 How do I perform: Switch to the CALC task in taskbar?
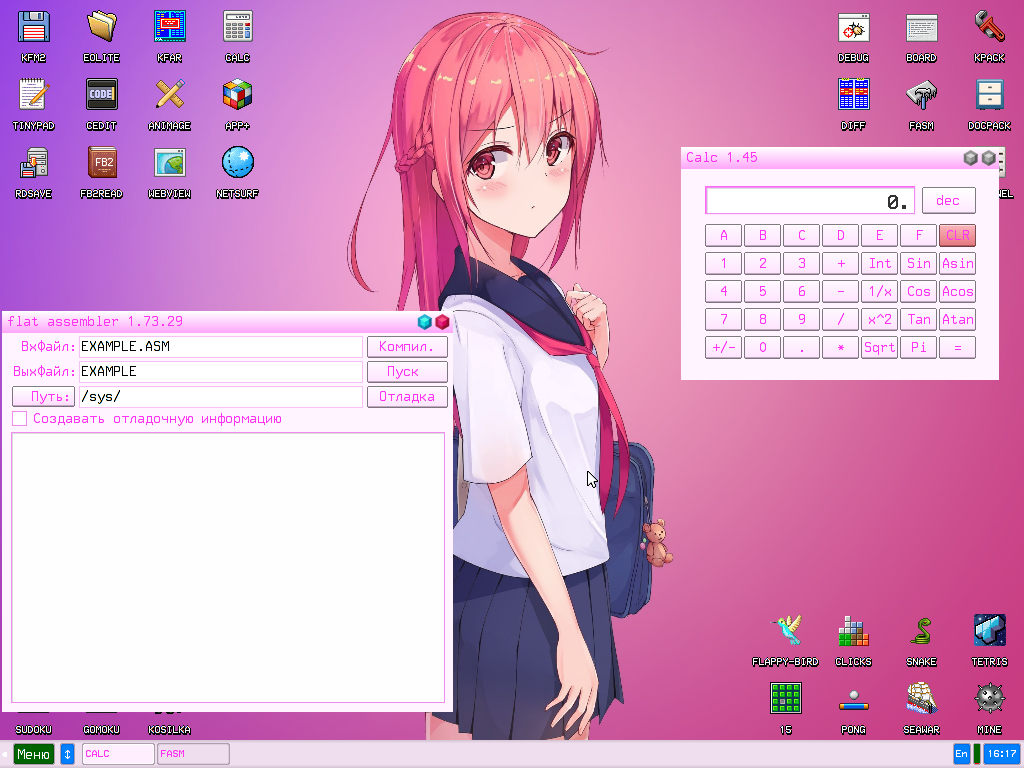click(x=117, y=754)
